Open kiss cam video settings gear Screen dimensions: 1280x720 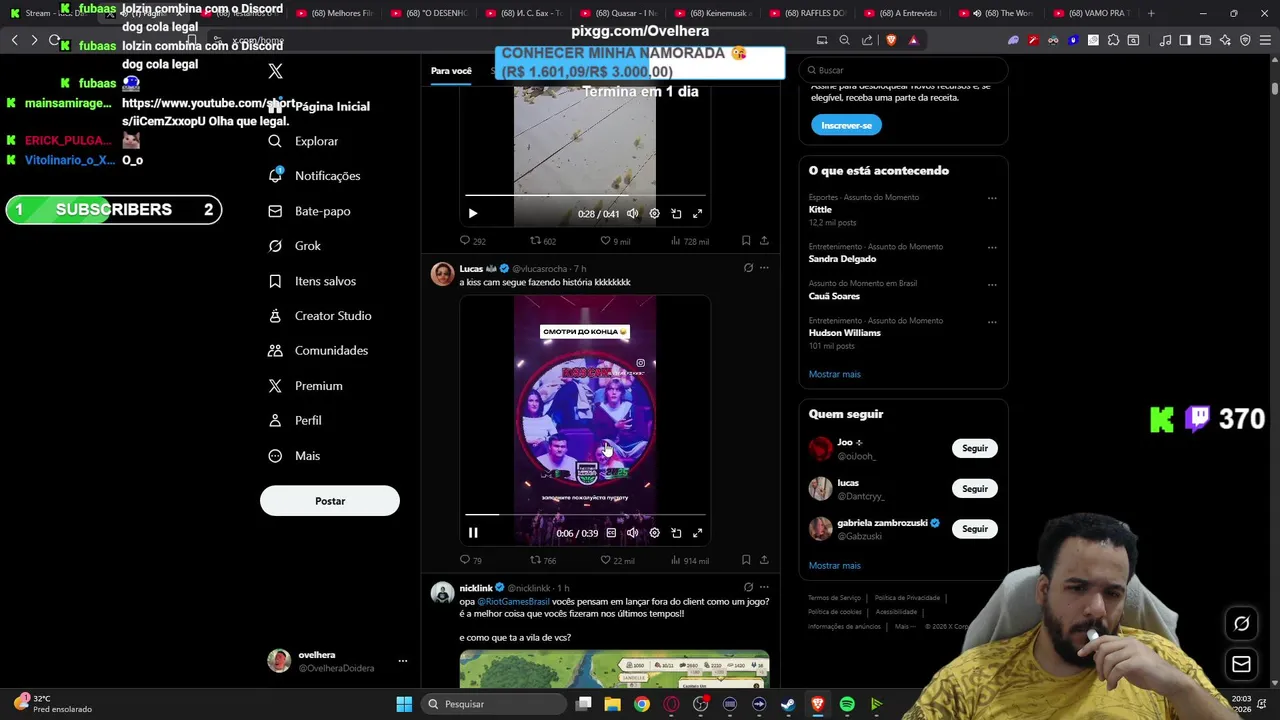[654, 533]
